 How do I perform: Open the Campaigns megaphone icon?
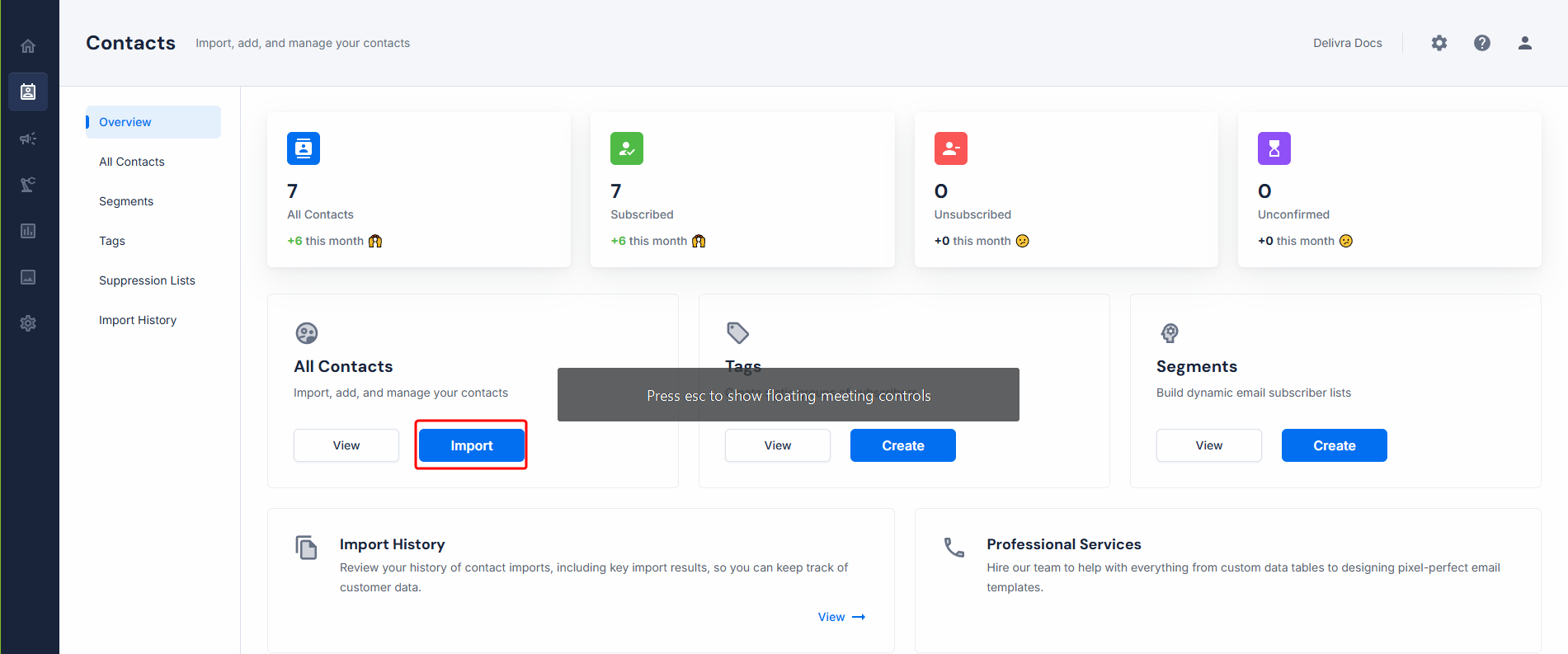(28, 139)
